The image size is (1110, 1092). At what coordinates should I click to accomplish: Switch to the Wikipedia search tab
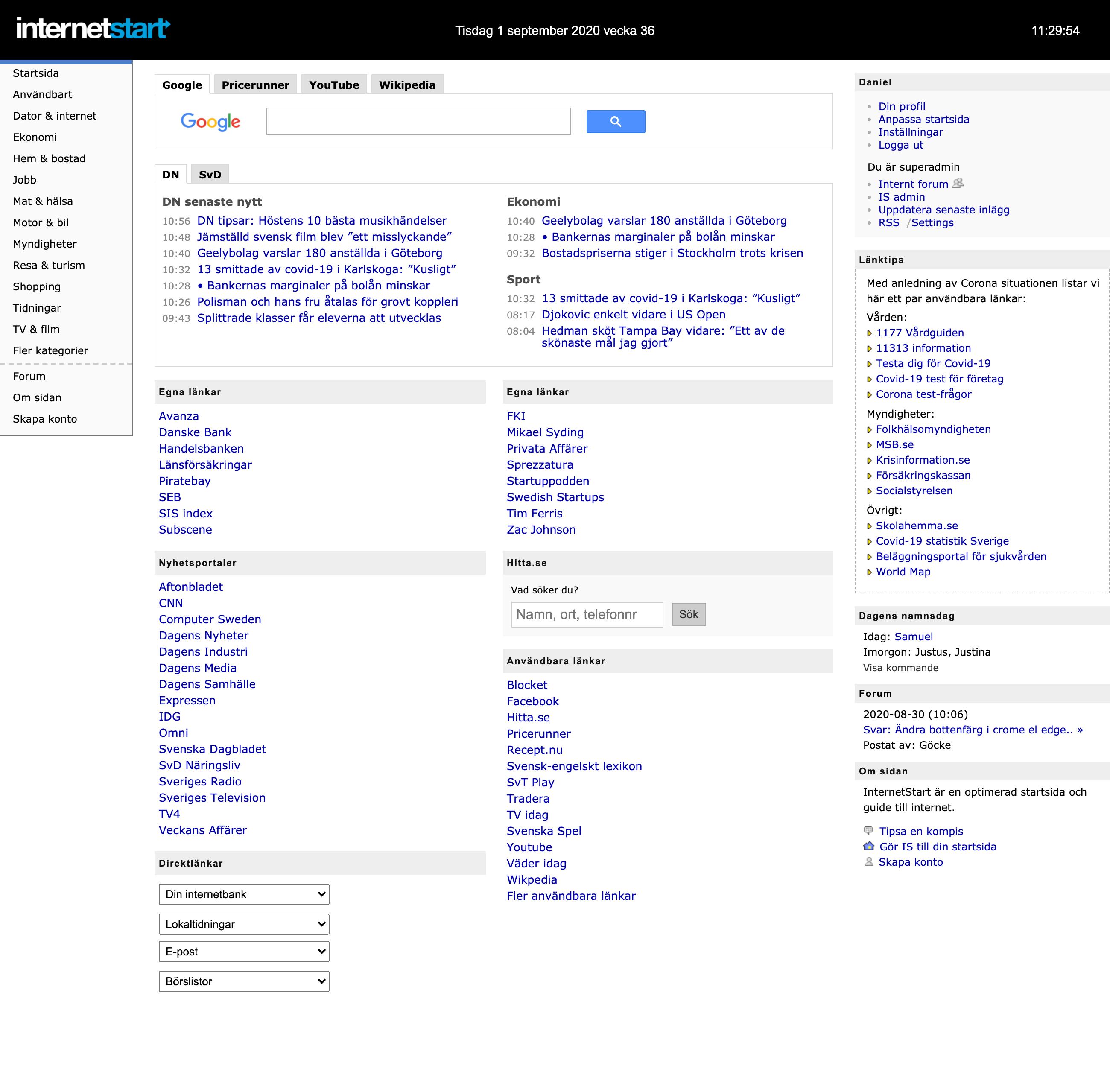(407, 85)
